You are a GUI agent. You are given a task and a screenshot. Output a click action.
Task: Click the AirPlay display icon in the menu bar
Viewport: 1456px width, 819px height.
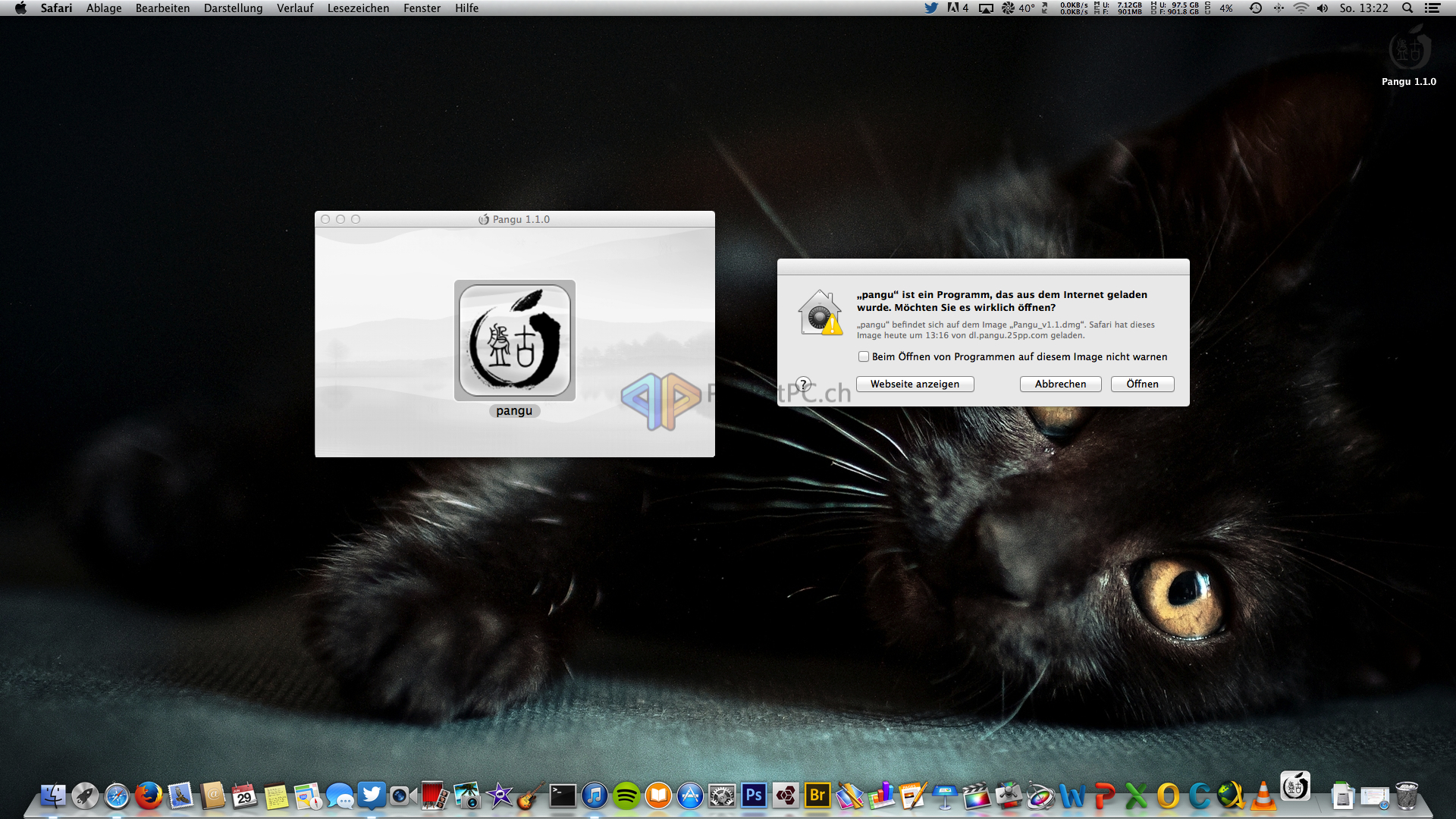[986, 8]
